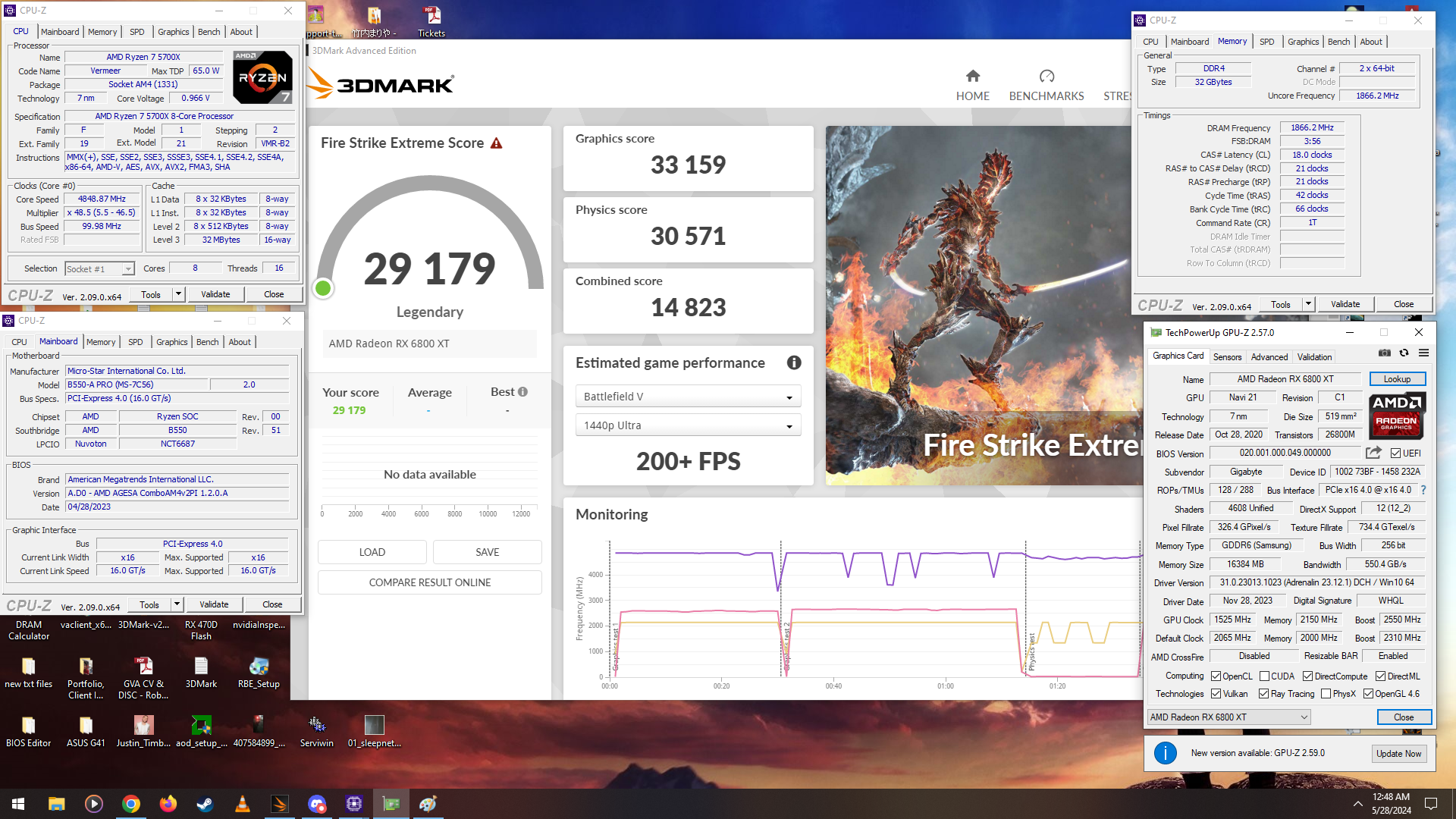Viewport: 1456px width, 819px height.
Task: Click the green marker on the score gauge
Action: pyautogui.click(x=323, y=288)
